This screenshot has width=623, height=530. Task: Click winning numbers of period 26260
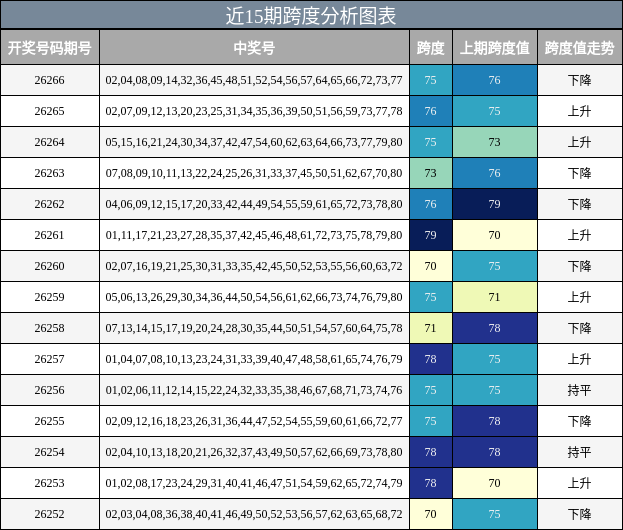tap(254, 266)
